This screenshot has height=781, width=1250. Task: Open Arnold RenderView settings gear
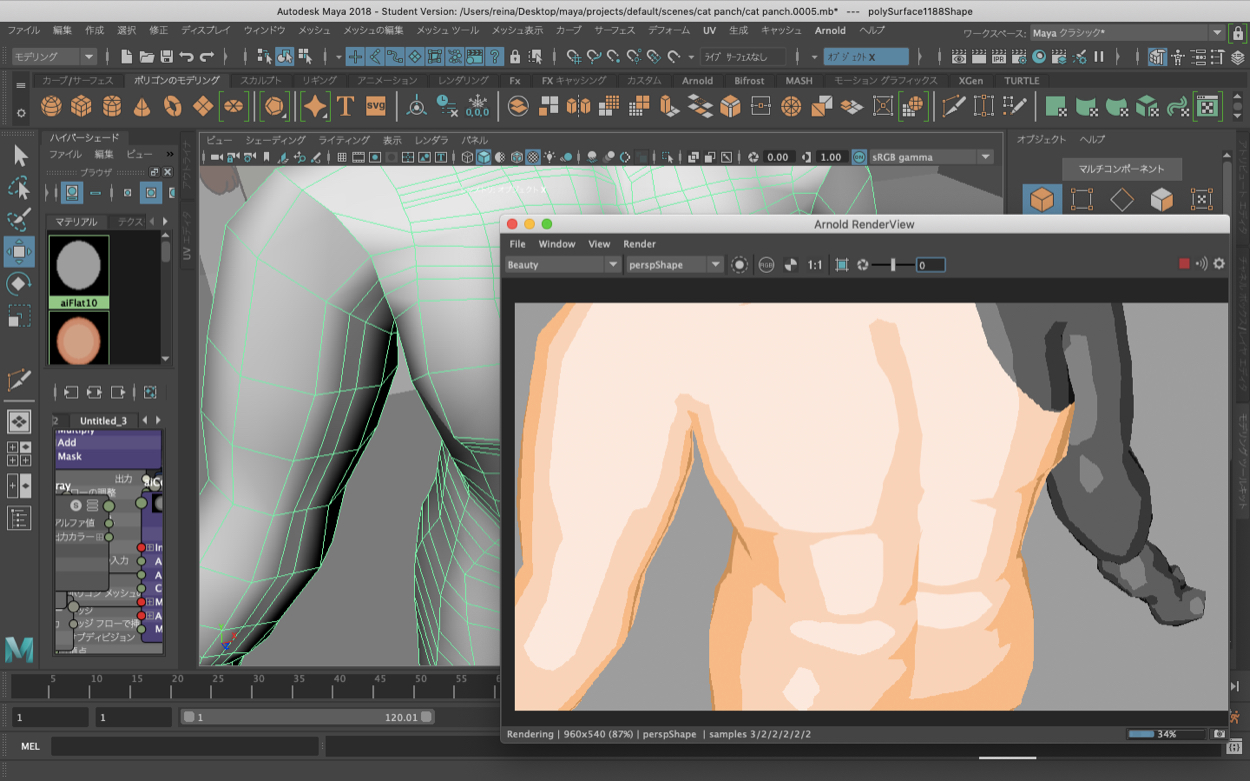(x=1218, y=264)
